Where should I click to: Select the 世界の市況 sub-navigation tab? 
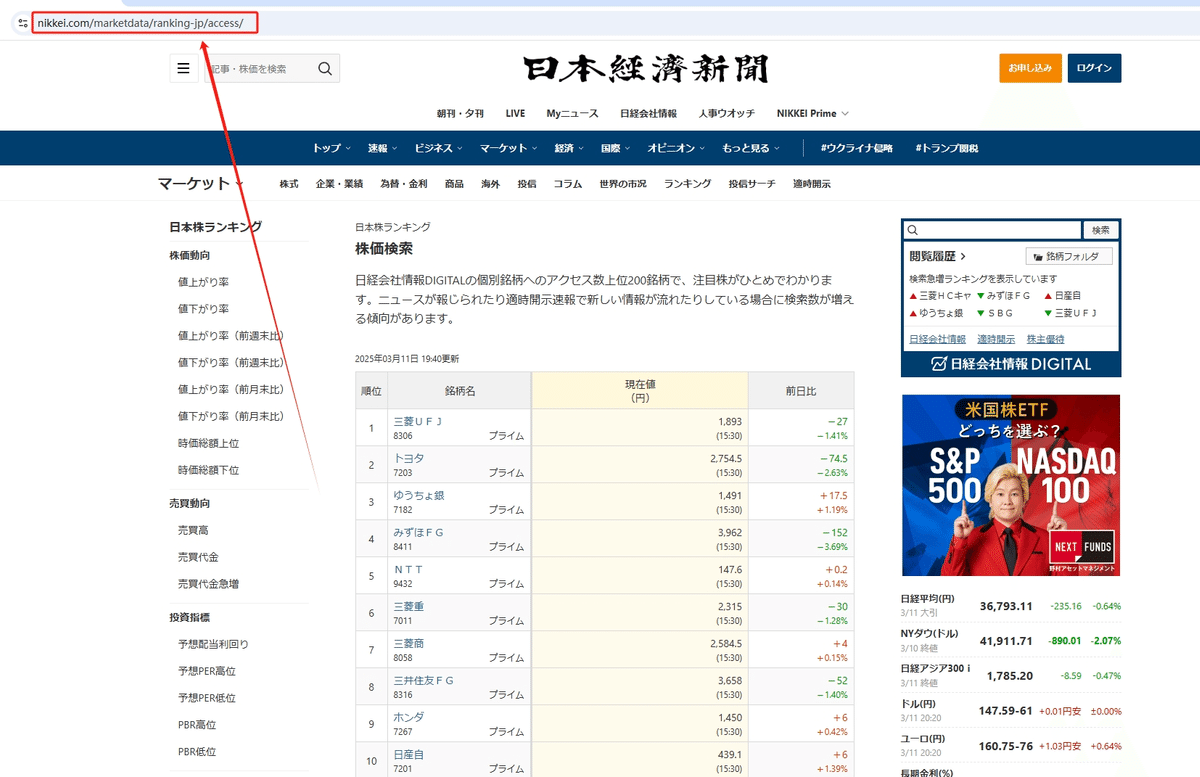tap(623, 184)
